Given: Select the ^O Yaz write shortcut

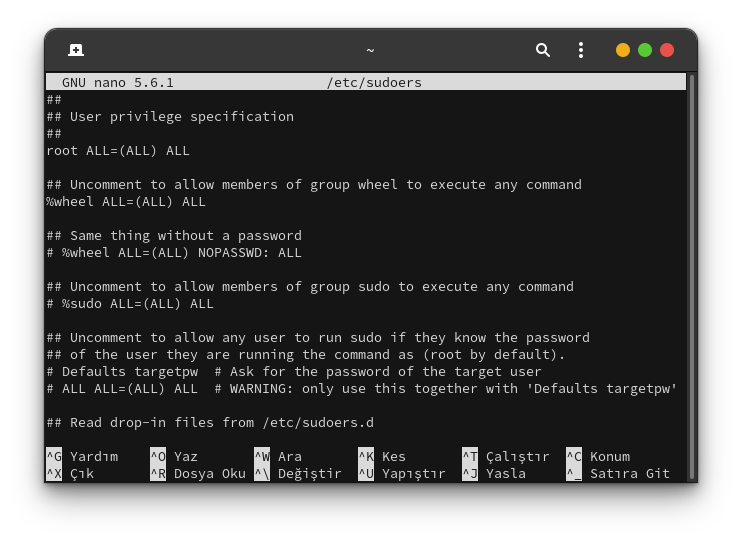Looking at the screenshot, I should (x=174, y=457).
